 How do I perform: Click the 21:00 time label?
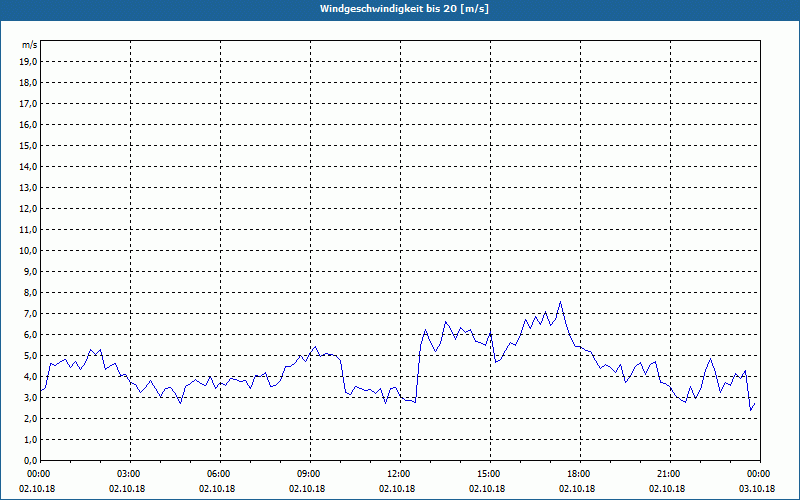(x=670, y=474)
